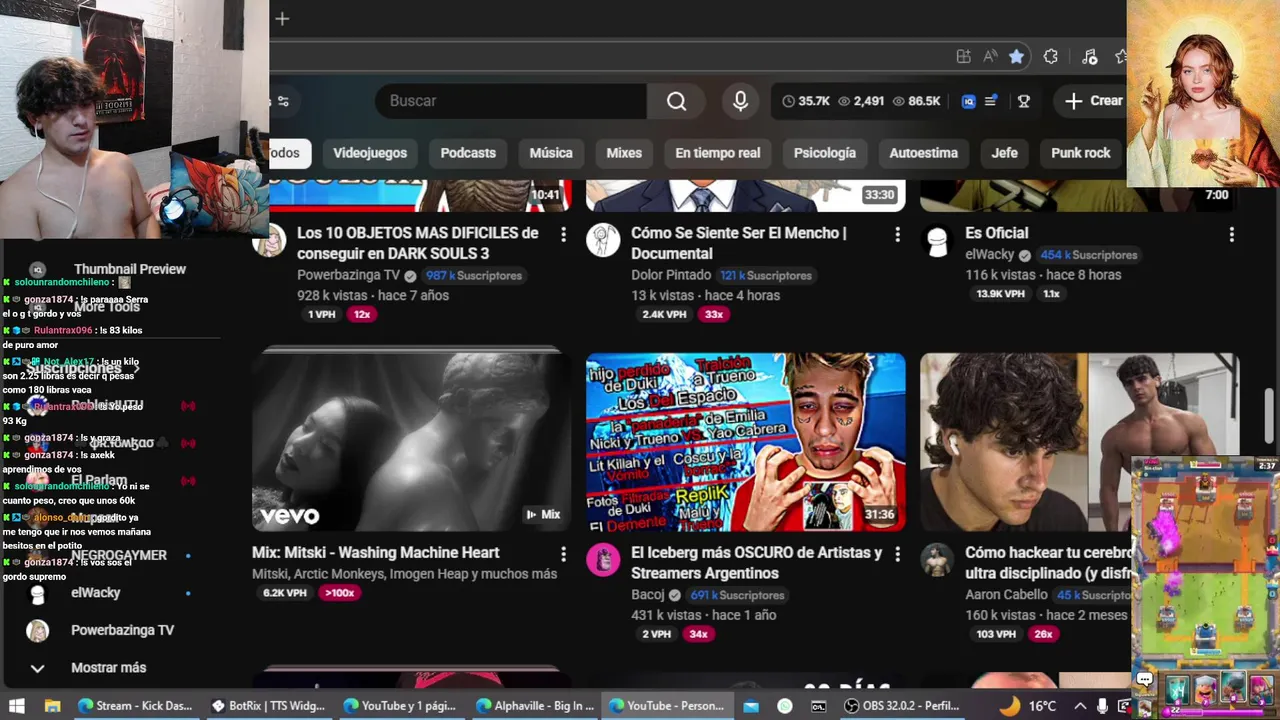The image size is (1280, 720).
Task: Open elWacky in subscriptions sidebar
Action: point(95,593)
